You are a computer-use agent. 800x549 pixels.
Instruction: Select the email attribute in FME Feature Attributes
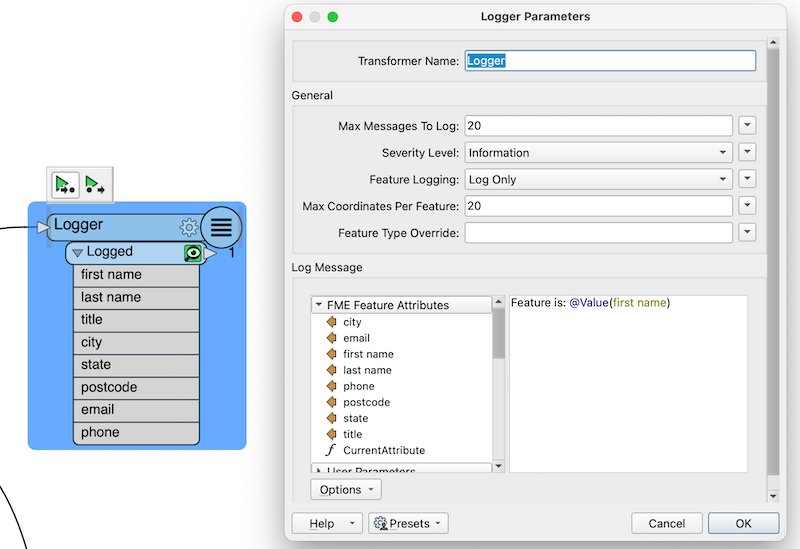click(x=356, y=338)
